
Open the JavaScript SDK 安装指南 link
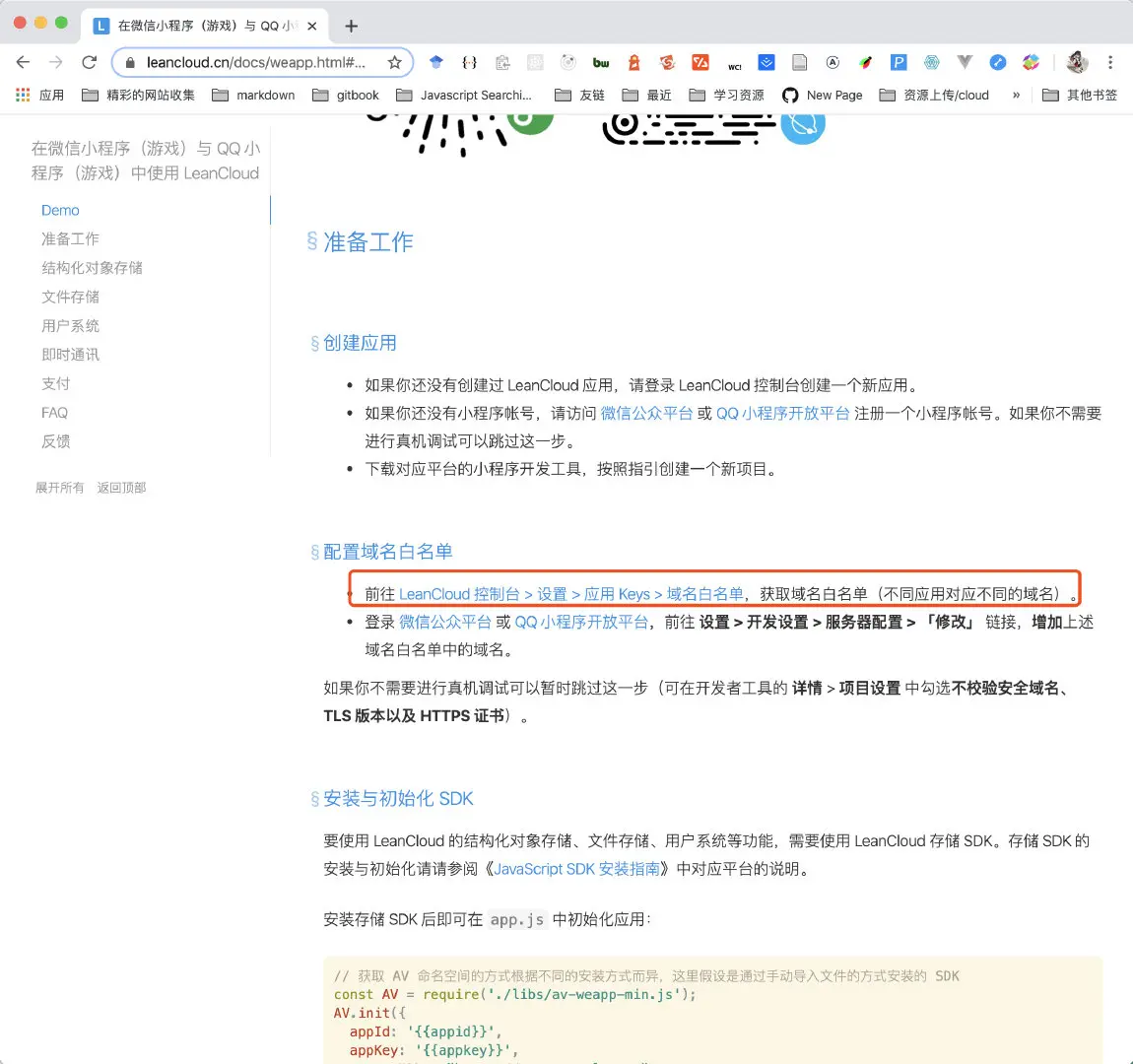pos(576,869)
